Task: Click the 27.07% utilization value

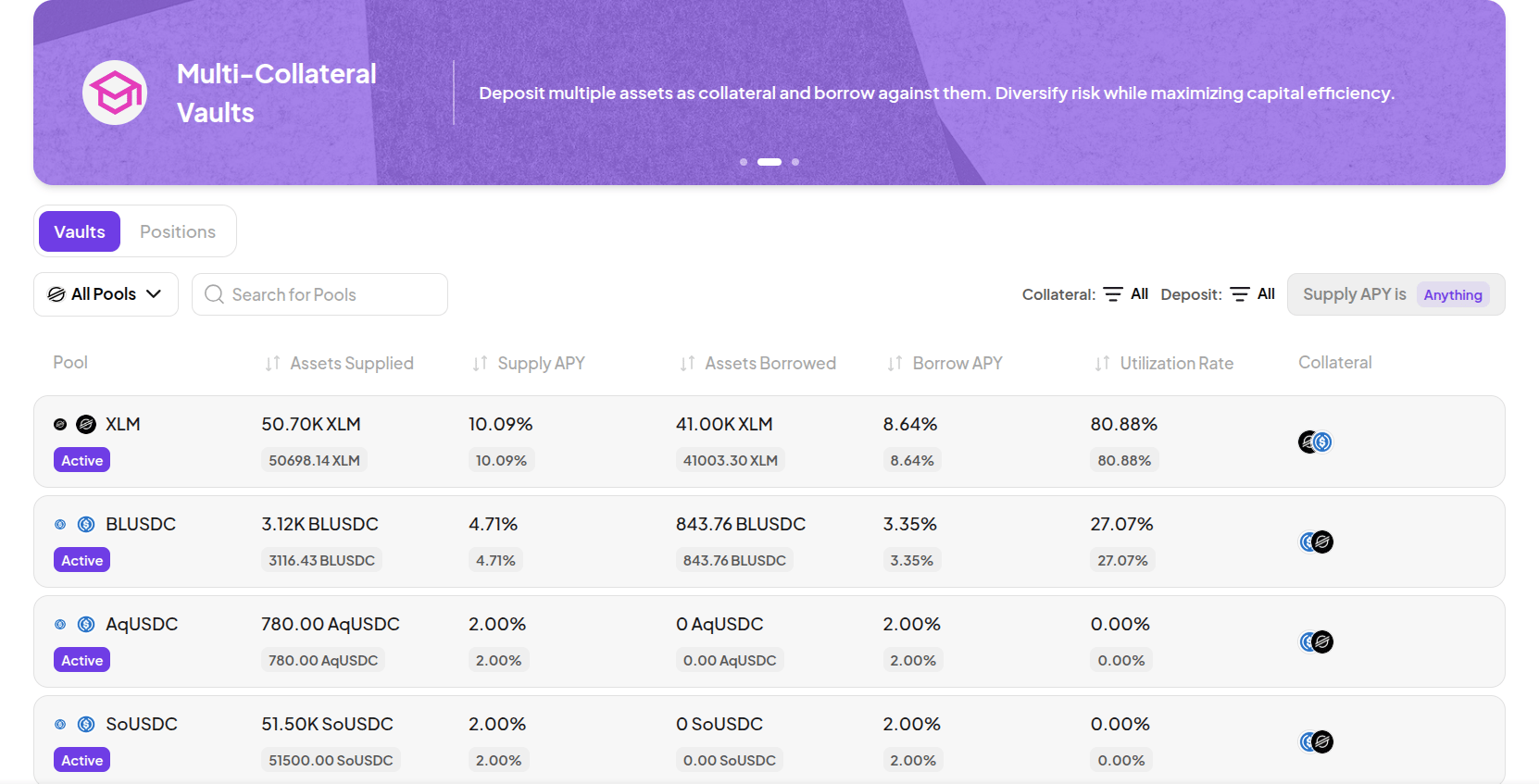Action: pyautogui.click(x=1122, y=524)
